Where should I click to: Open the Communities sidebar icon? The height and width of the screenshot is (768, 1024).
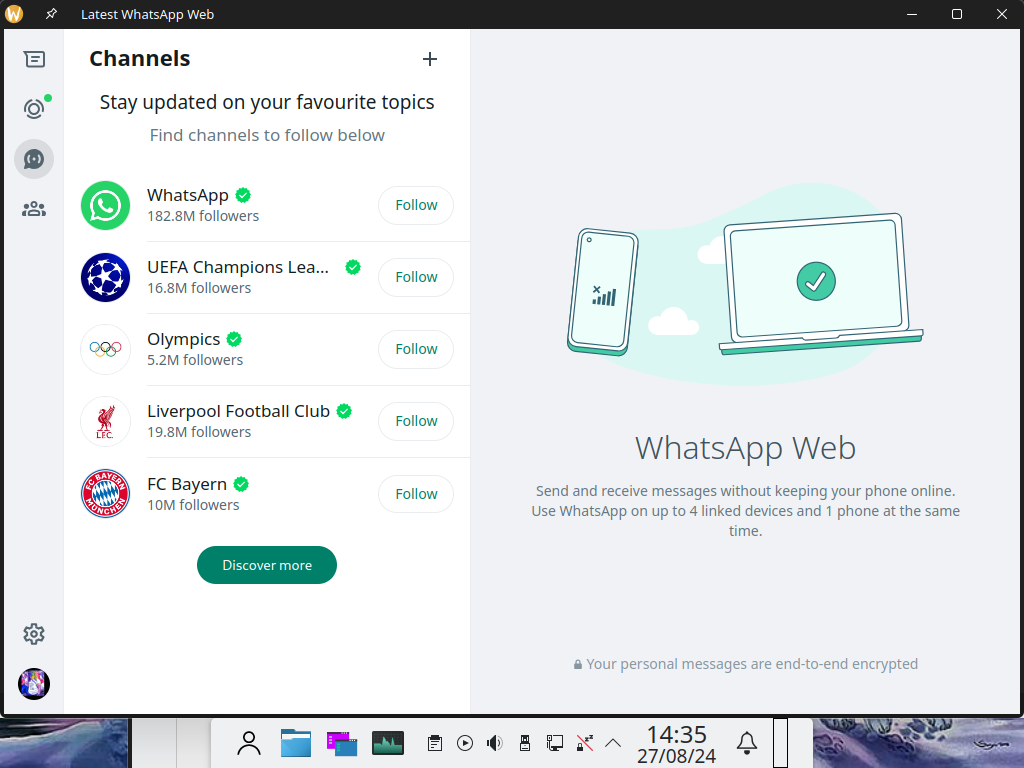(34, 209)
